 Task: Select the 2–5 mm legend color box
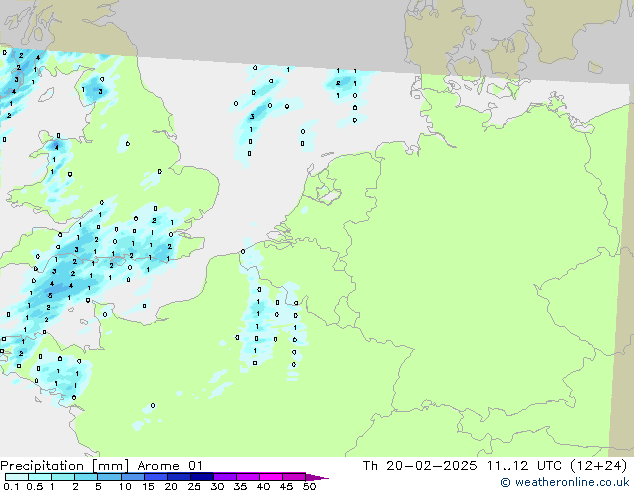86,477
